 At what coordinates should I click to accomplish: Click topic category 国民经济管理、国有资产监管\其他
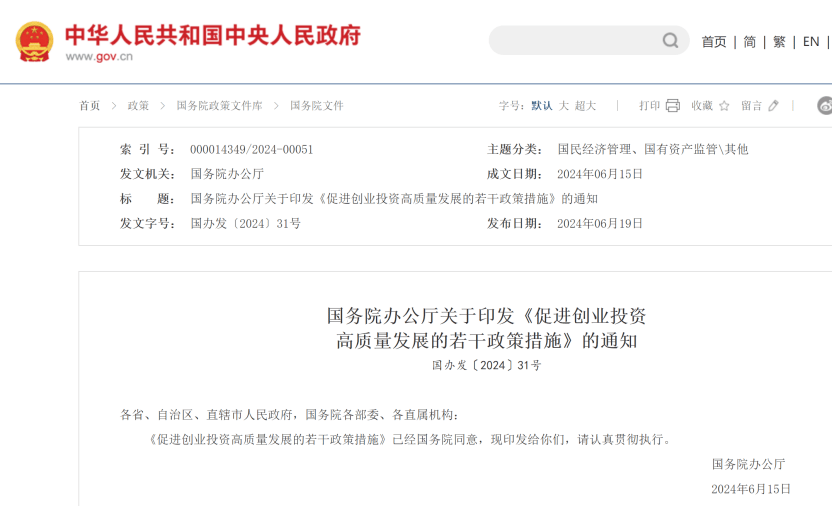tap(653, 150)
